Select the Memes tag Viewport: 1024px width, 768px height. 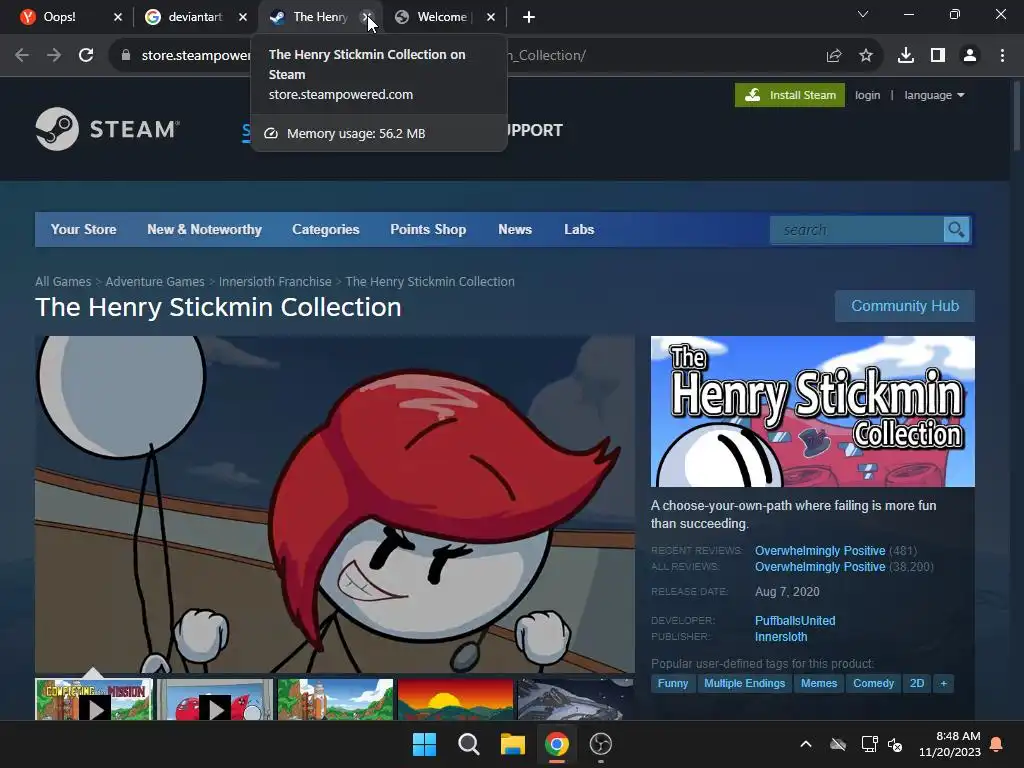pos(819,683)
